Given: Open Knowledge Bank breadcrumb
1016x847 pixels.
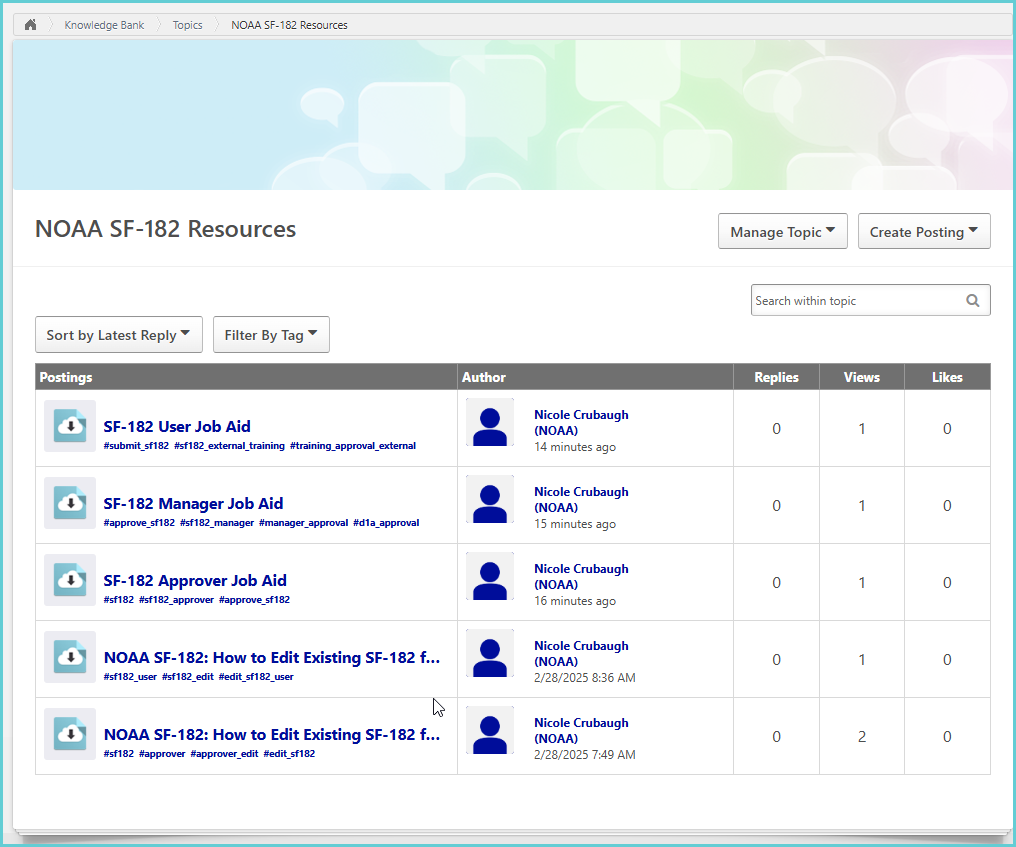Looking at the screenshot, I should pyautogui.click(x=104, y=25).
